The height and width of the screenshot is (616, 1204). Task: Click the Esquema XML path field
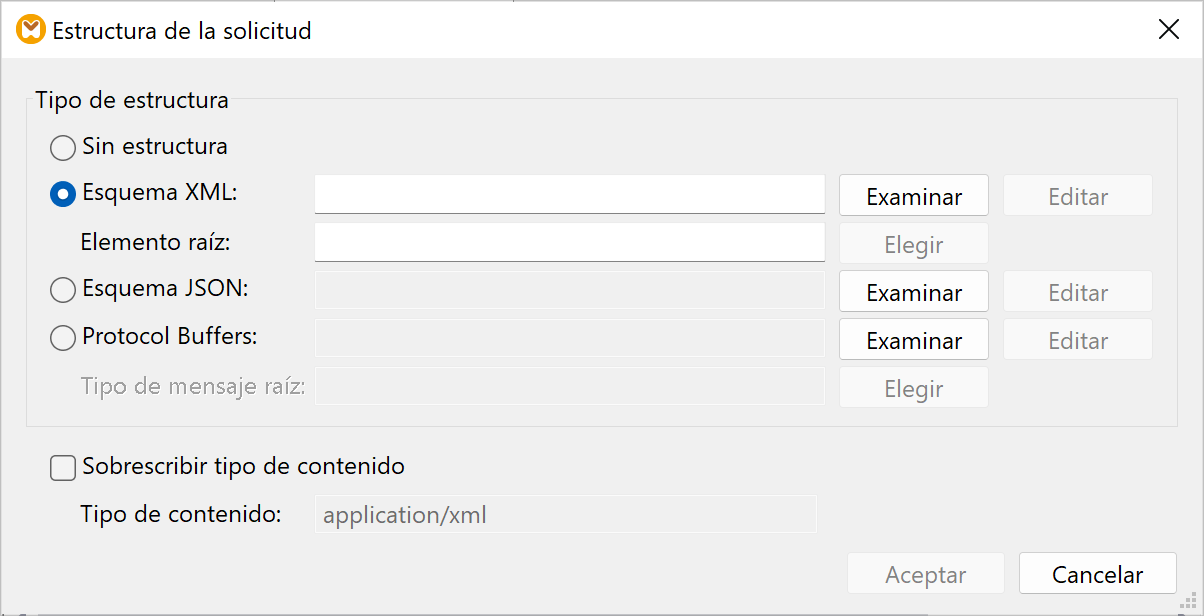pyautogui.click(x=569, y=194)
